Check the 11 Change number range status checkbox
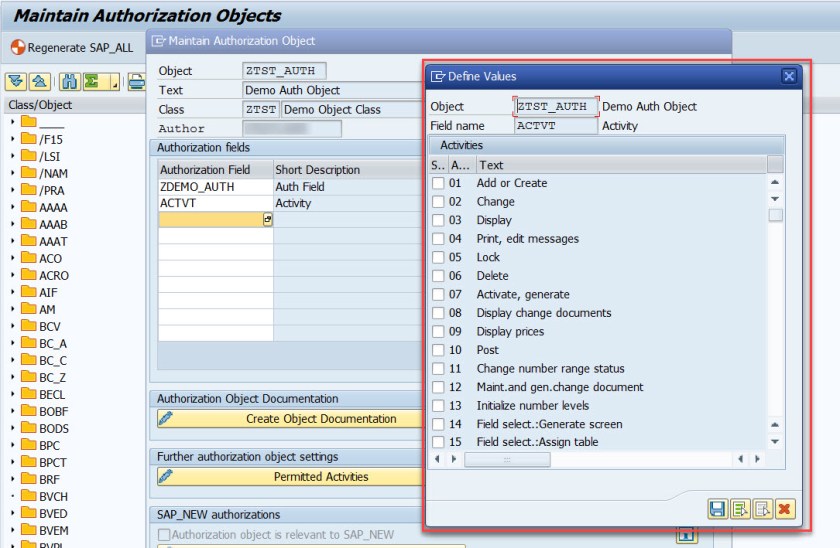This screenshot has height=548, width=840. point(438,369)
